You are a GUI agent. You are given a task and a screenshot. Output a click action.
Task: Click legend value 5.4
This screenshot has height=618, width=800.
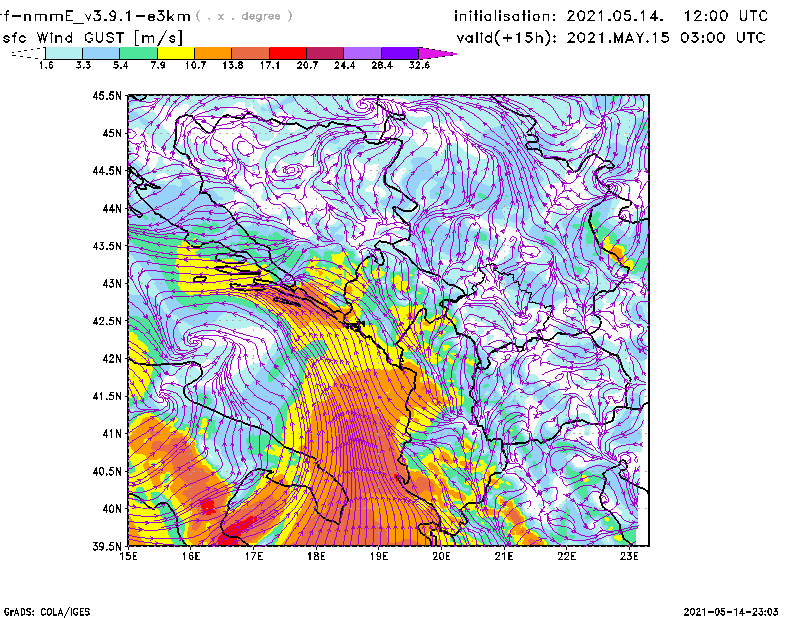pyautogui.click(x=120, y=65)
